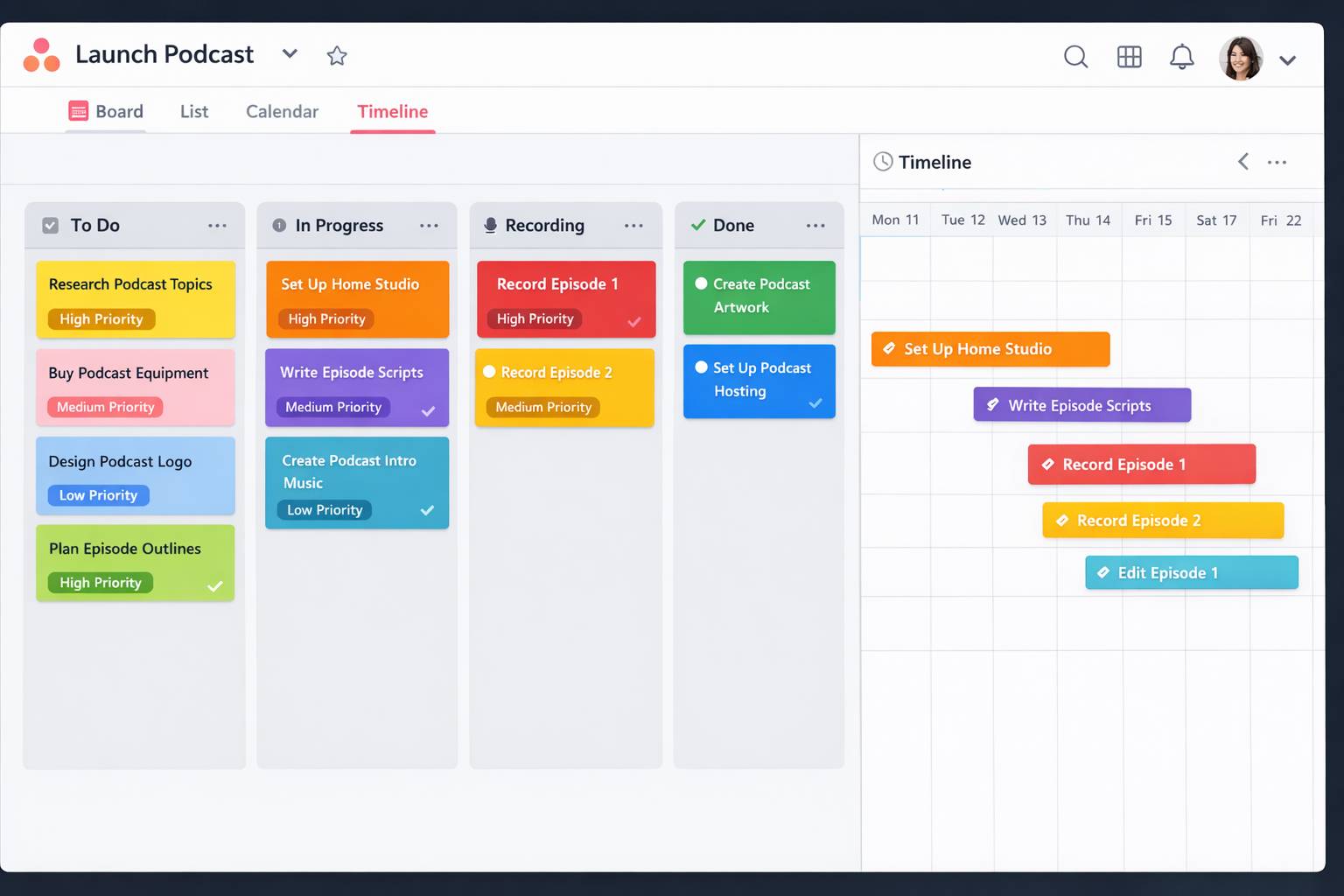Select the Edit Episode 1 timeline bar
1344x896 pixels.
(x=1191, y=573)
